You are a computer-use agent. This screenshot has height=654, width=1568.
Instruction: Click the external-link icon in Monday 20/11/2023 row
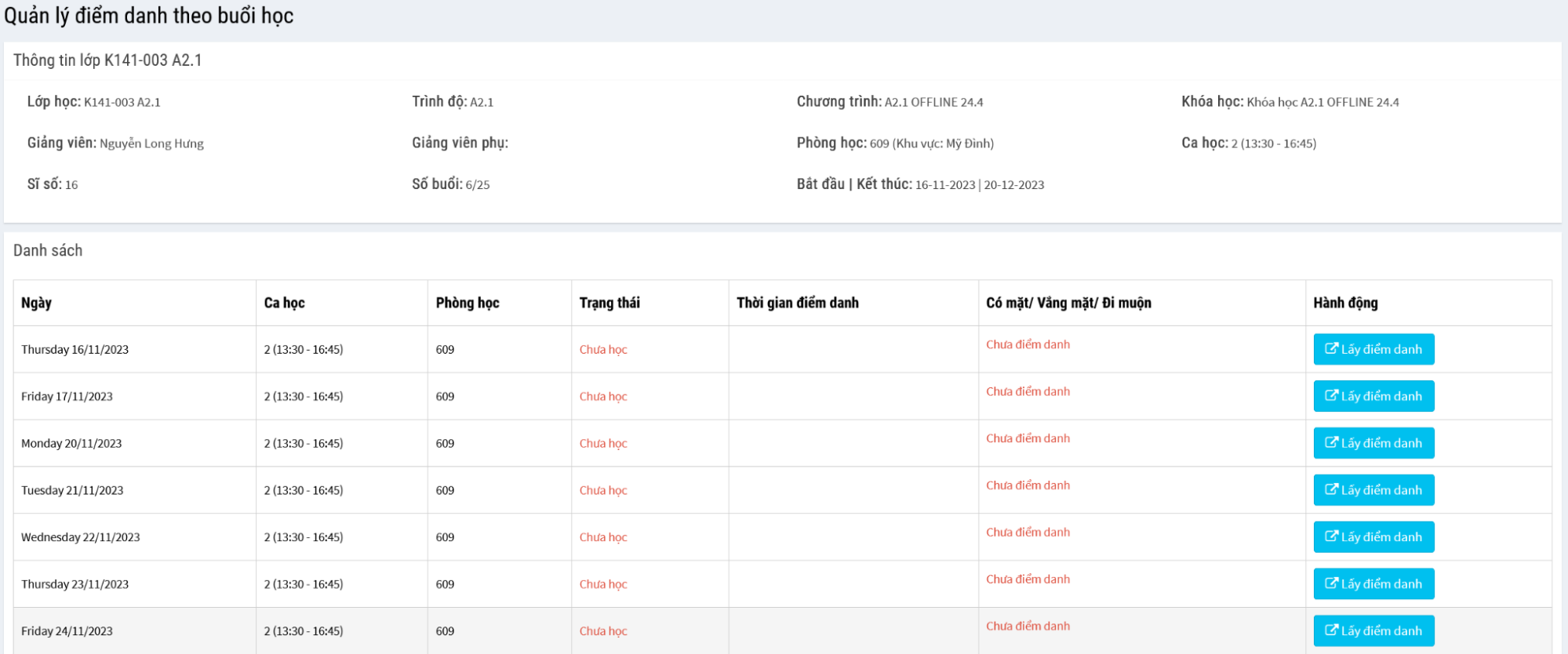(1331, 443)
